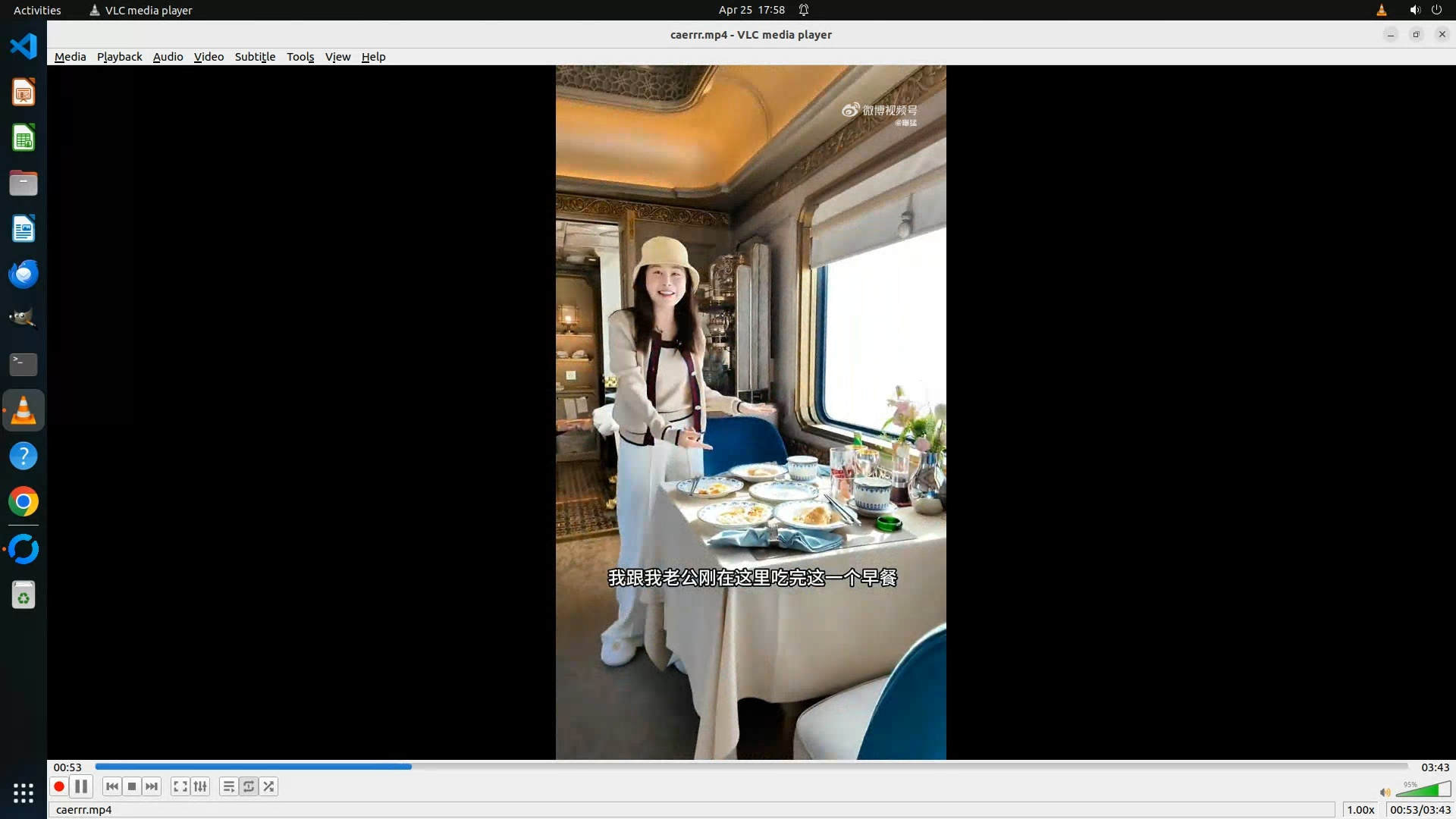Image resolution: width=1456 pixels, height=819 pixels.
Task: Adjust the green volume slider
Action: click(1423, 791)
